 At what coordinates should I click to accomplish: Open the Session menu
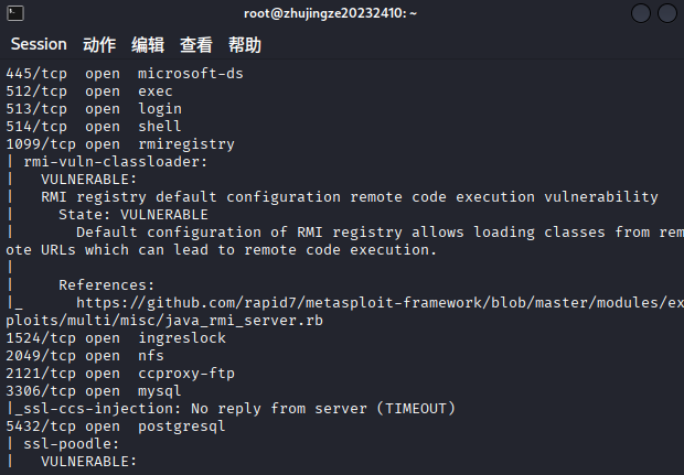(x=38, y=45)
